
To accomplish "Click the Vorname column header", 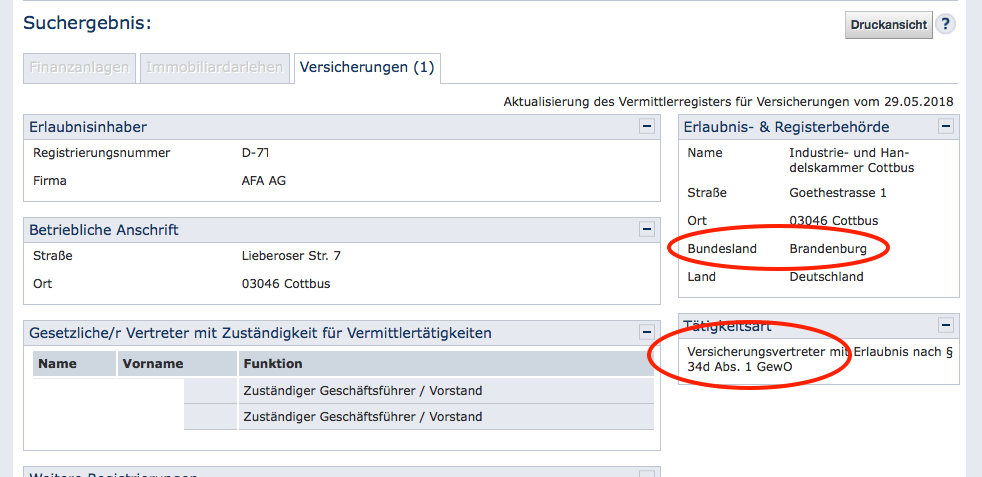I will (x=152, y=364).
